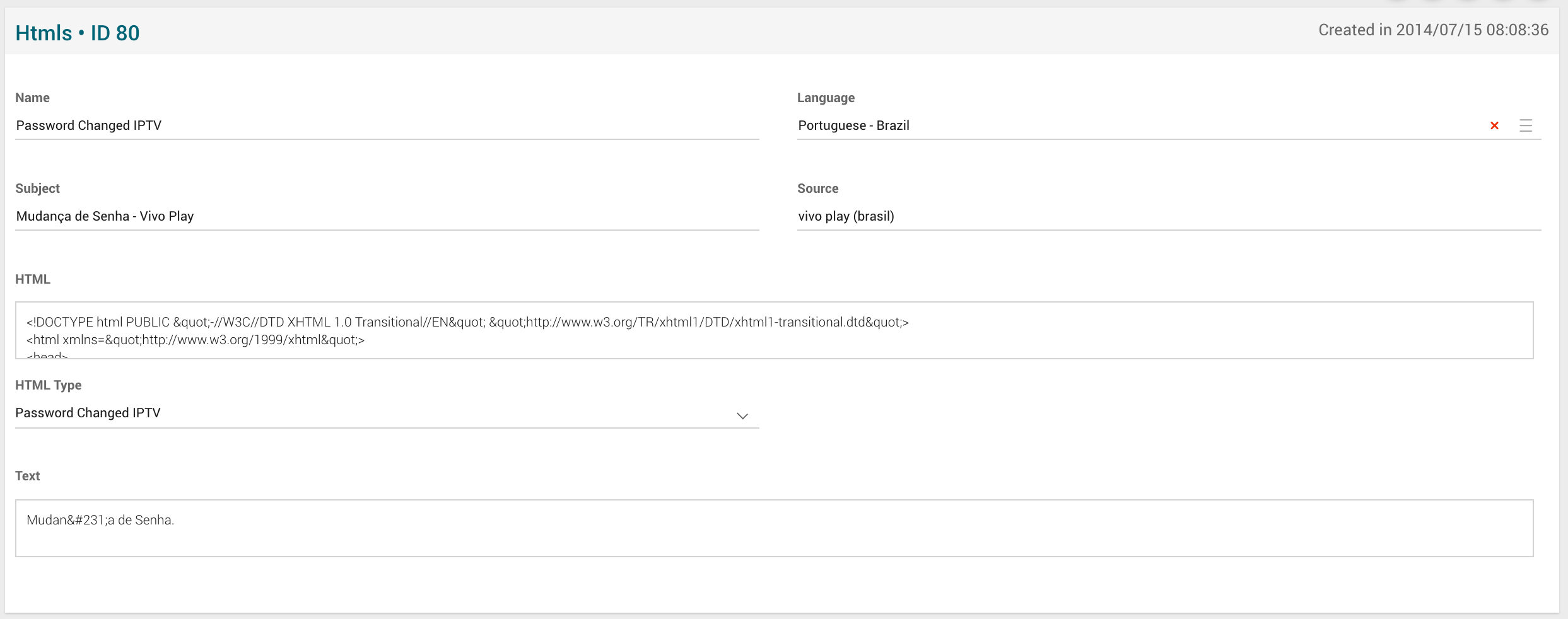Screen dimensions: 1568x619
Task: Click the DOCTYPE line in the HTML box
Action: 467,322
